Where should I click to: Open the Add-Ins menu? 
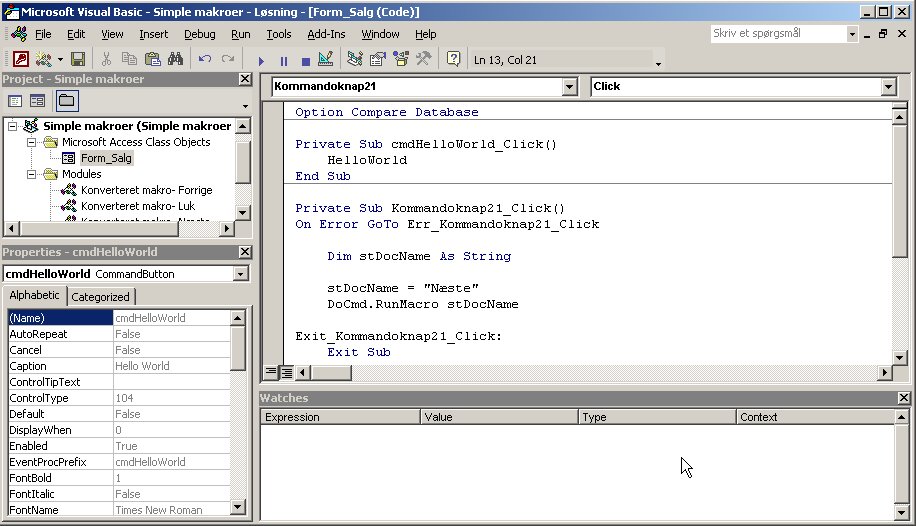[x=327, y=34]
